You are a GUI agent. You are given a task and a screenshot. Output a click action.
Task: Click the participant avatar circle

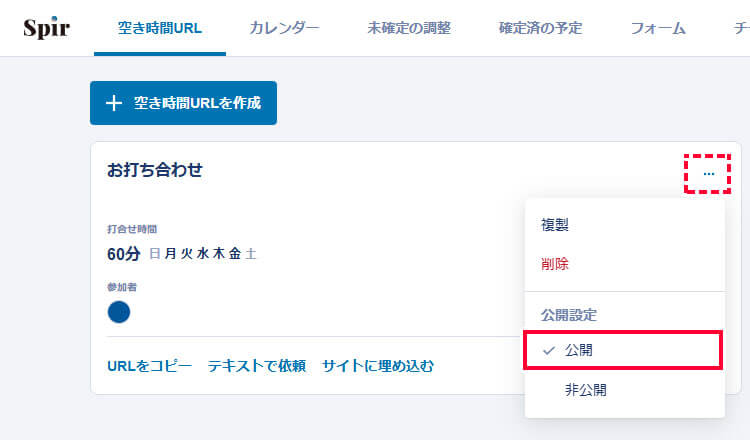point(119,312)
